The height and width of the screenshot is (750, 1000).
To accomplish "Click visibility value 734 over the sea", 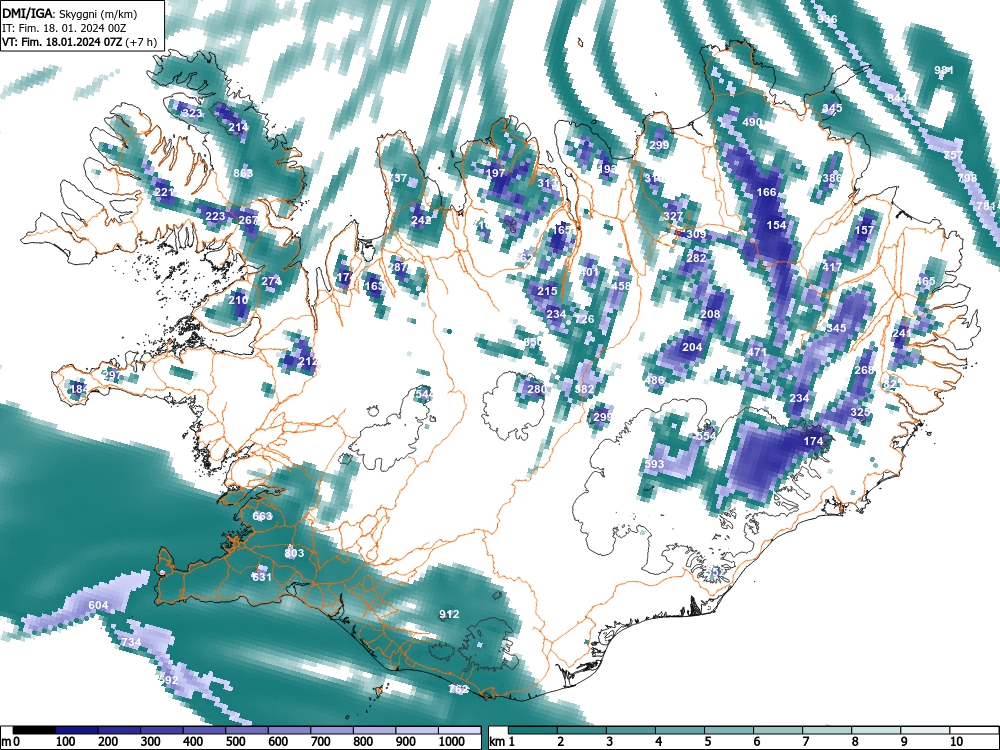I will pyautogui.click(x=131, y=642).
